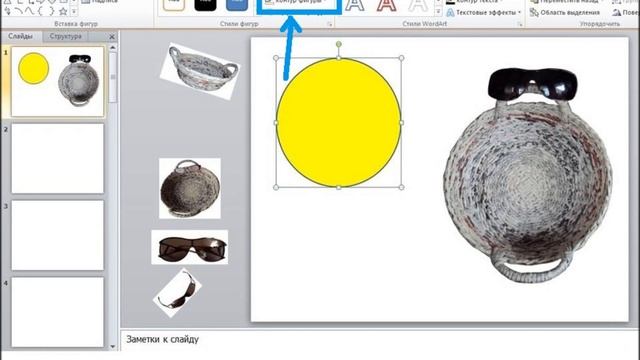
Task: Switch to Структура tab
Action: (x=65, y=36)
